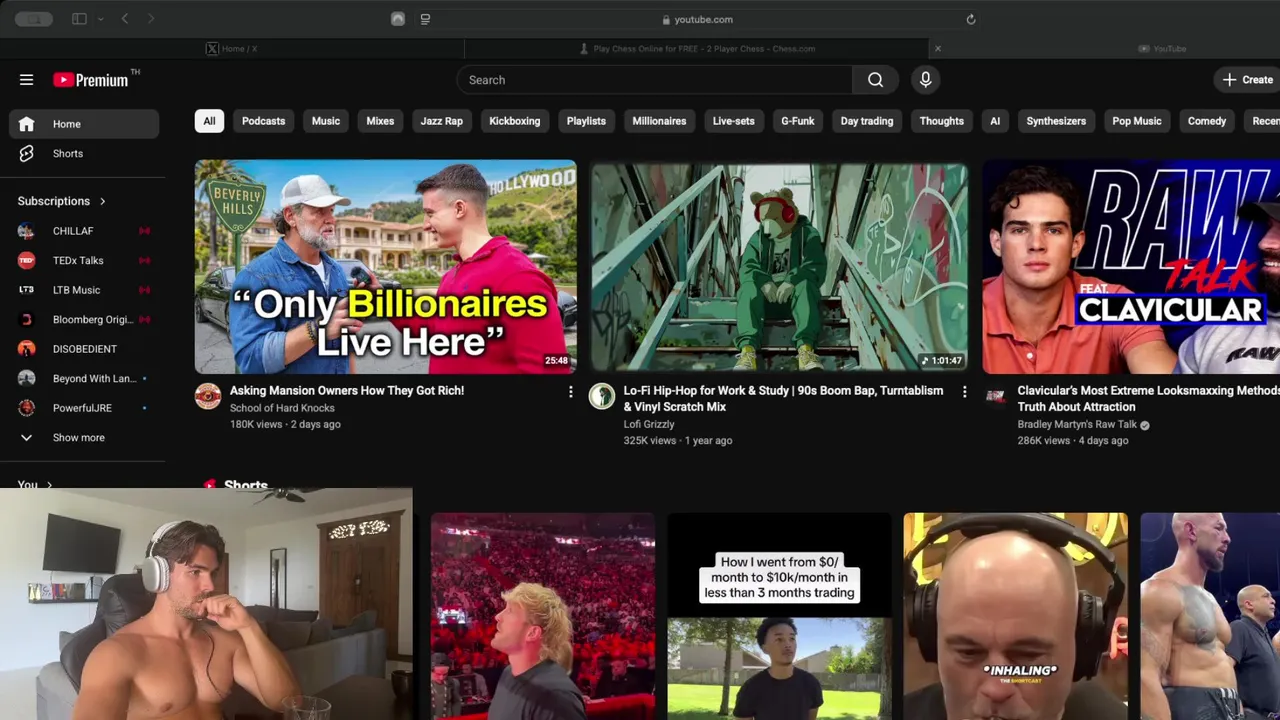Play the Lo-Fi Hip-Hop bear thumbnail

pos(779,267)
